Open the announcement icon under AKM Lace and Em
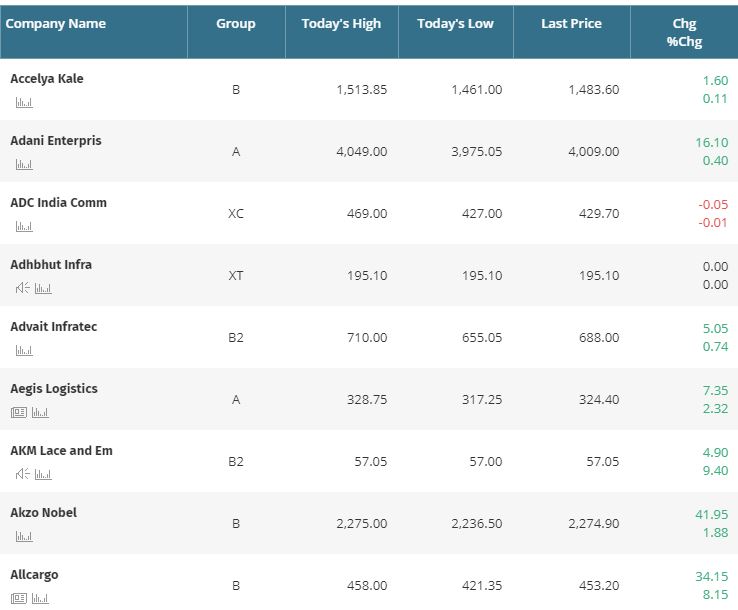This screenshot has width=738, height=610. click(22, 474)
